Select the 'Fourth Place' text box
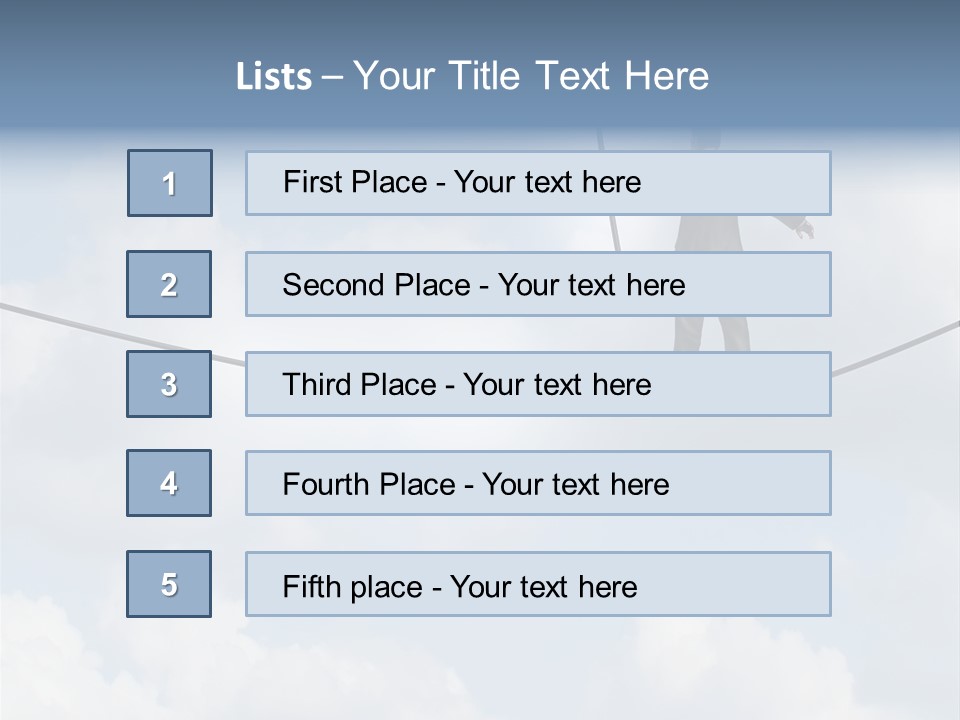Image resolution: width=960 pixels, height=720 pixels. [x=538, y=483]
